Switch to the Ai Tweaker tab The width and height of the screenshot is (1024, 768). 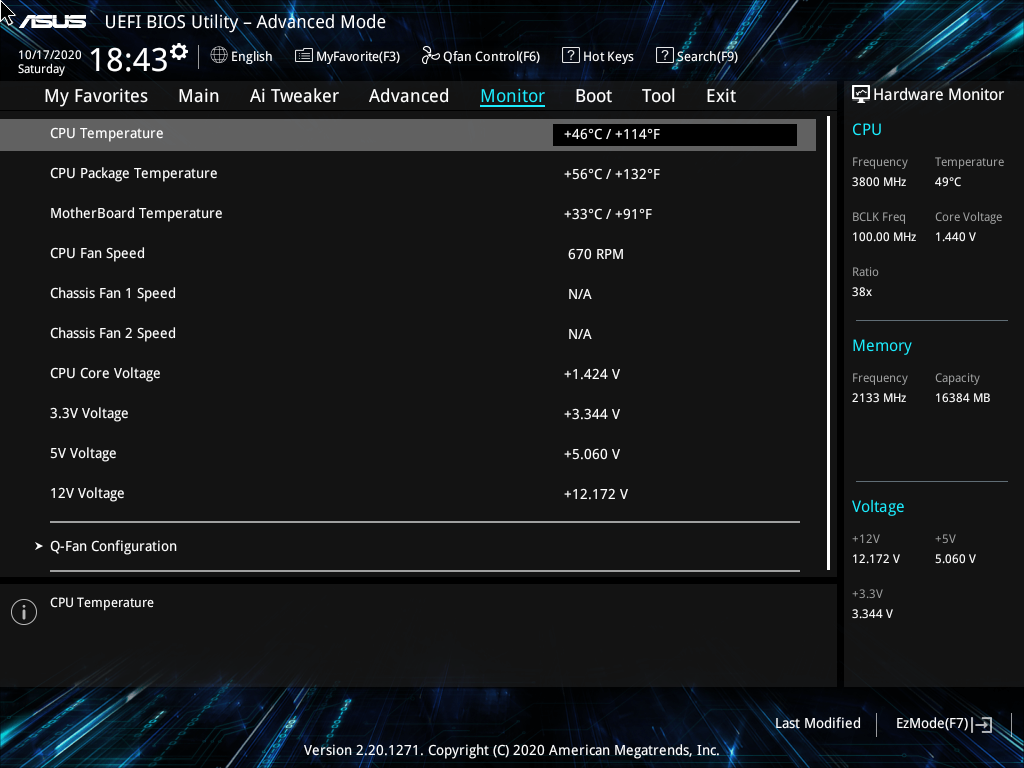(x=294, y=96)
